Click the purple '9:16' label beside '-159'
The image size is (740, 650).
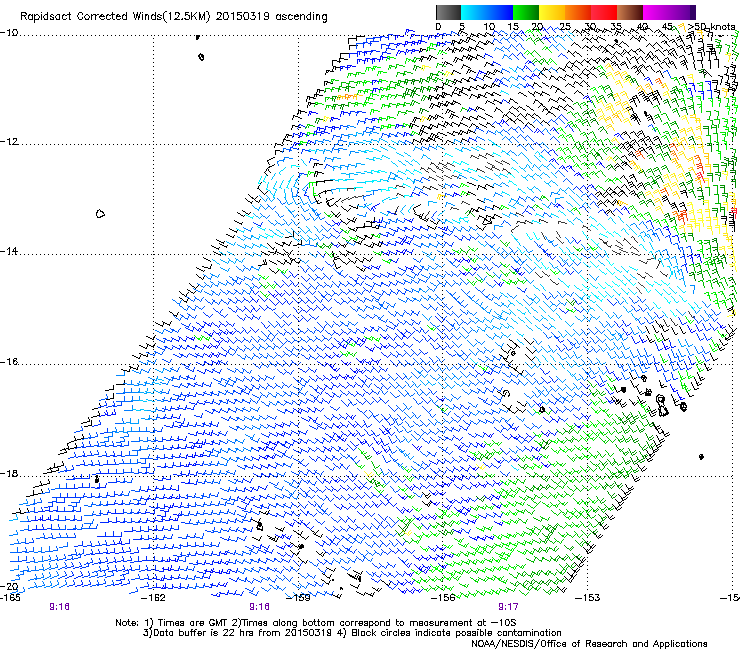tap(260, 607)
